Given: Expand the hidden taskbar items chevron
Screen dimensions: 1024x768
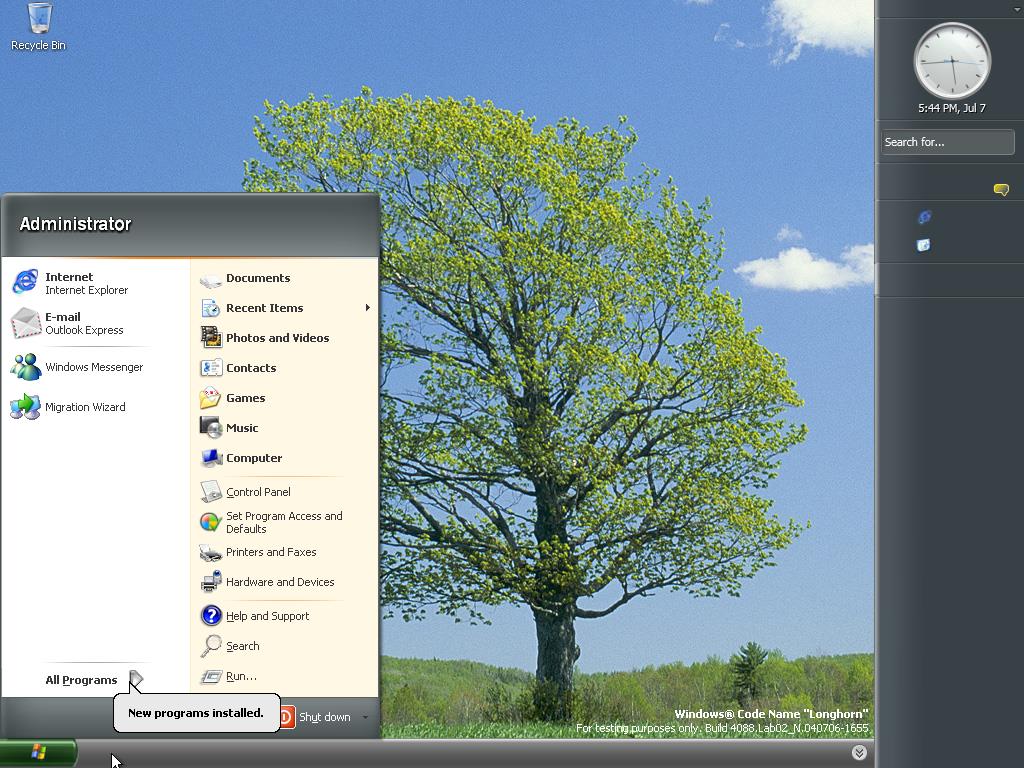Looking at the screenshot, I should coord(859,752).
